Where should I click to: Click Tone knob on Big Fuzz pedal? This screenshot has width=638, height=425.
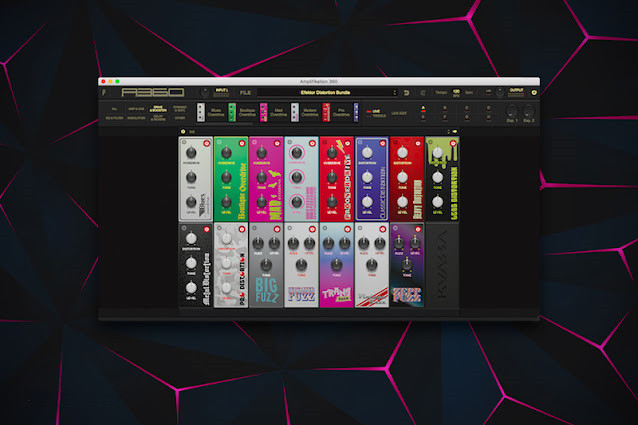tap(266, 265)
